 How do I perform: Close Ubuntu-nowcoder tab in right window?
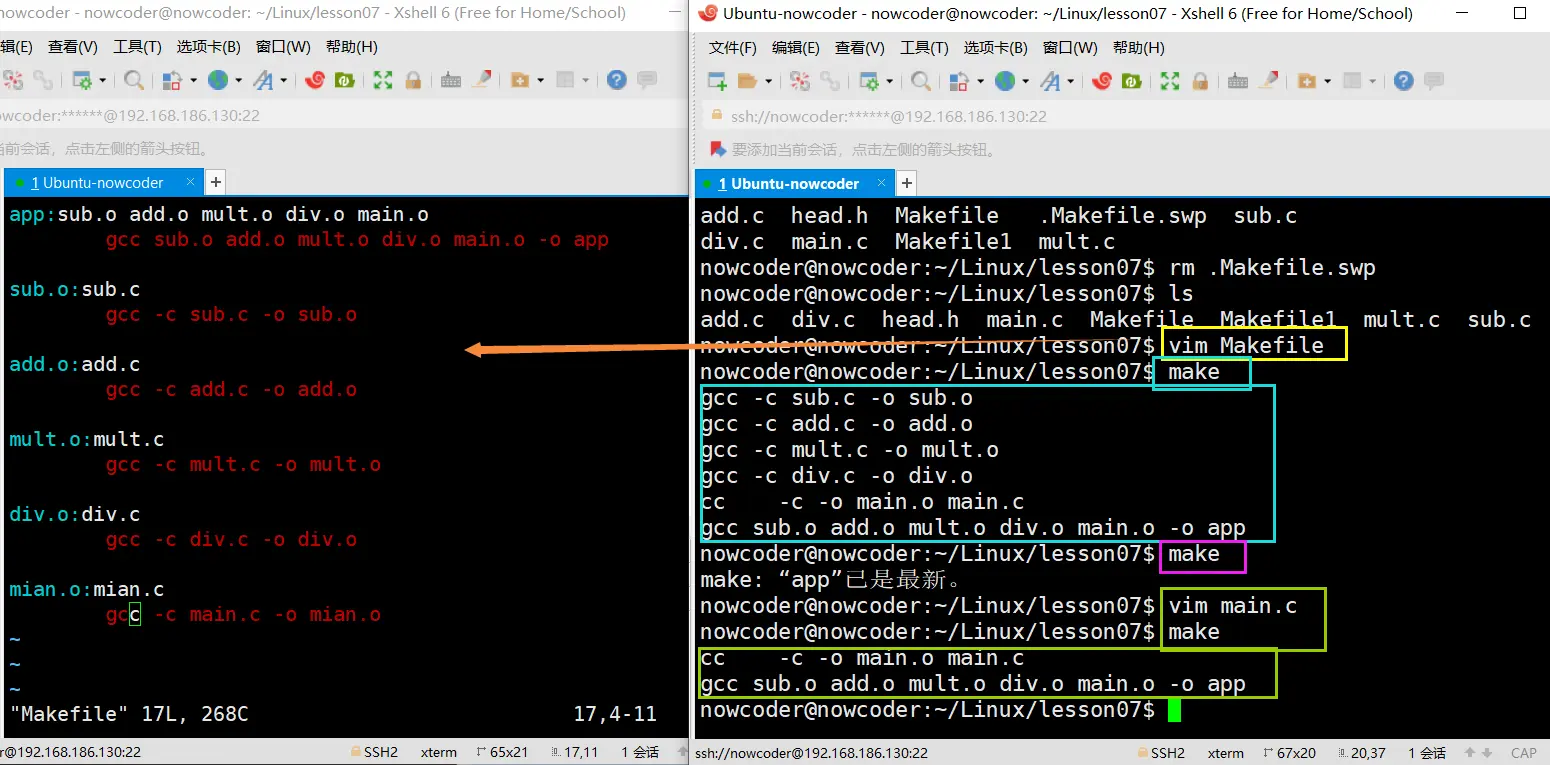[881, 183]
